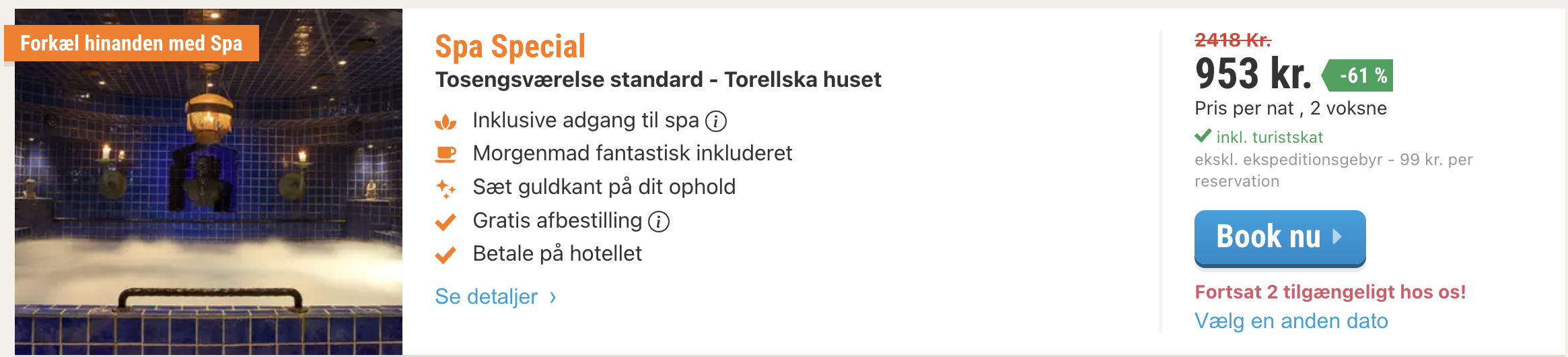Viewport: 1568px width, 357px height.
Task: Select the Spa Special heading
Action: (510, 46)
